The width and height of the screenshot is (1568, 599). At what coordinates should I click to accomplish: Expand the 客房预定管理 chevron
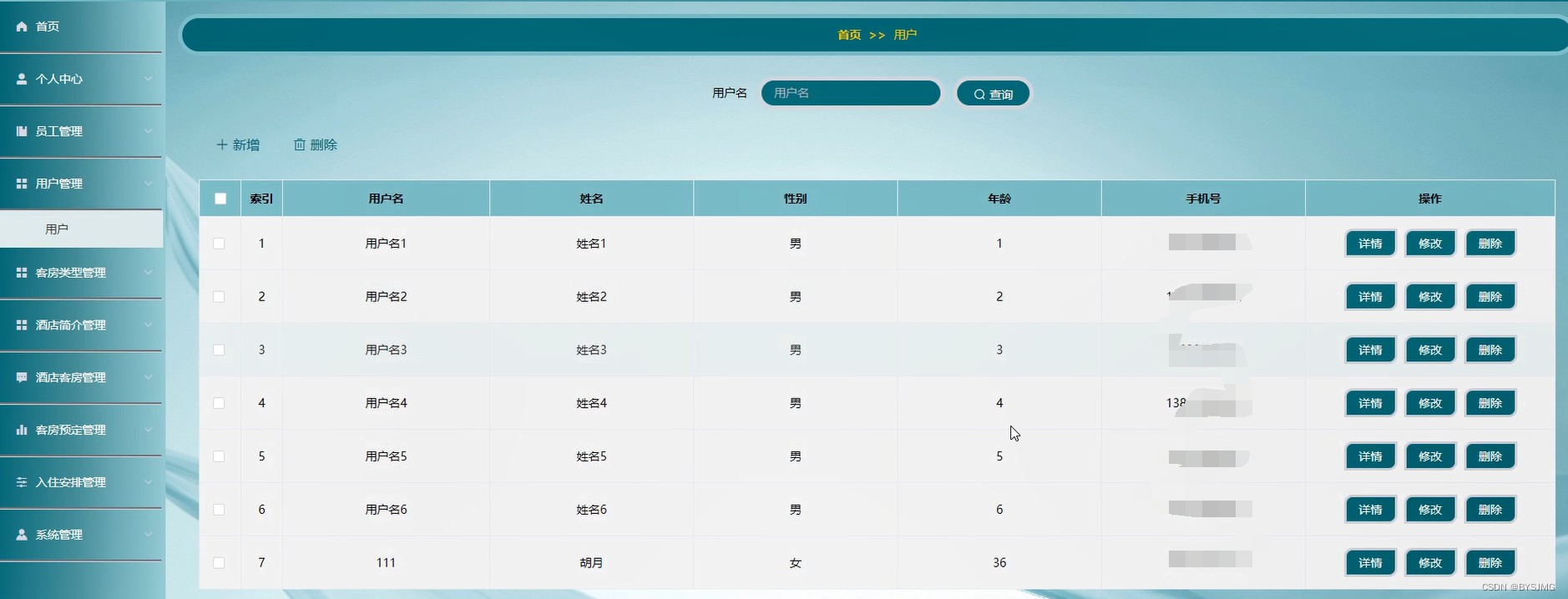[148, 430]
